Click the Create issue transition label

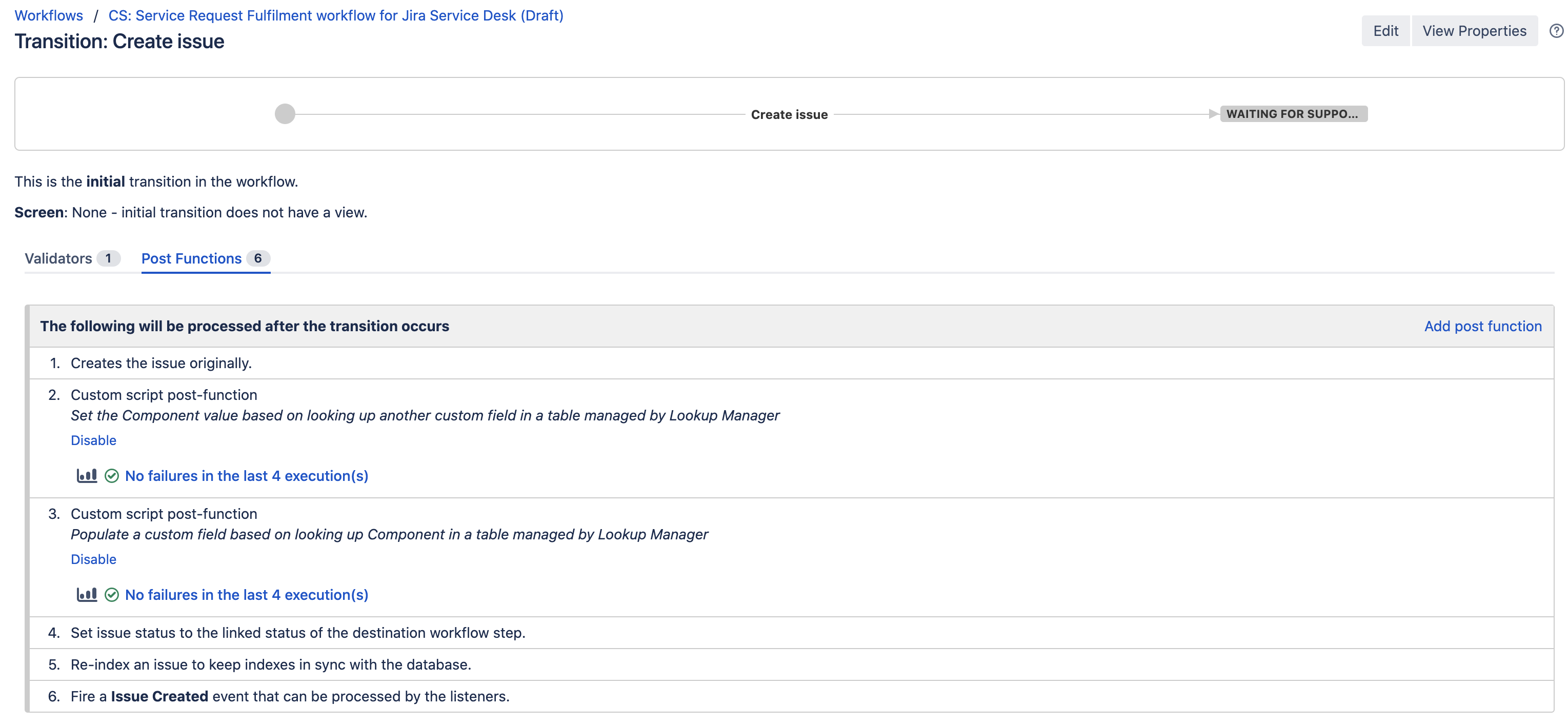(789, 114)
